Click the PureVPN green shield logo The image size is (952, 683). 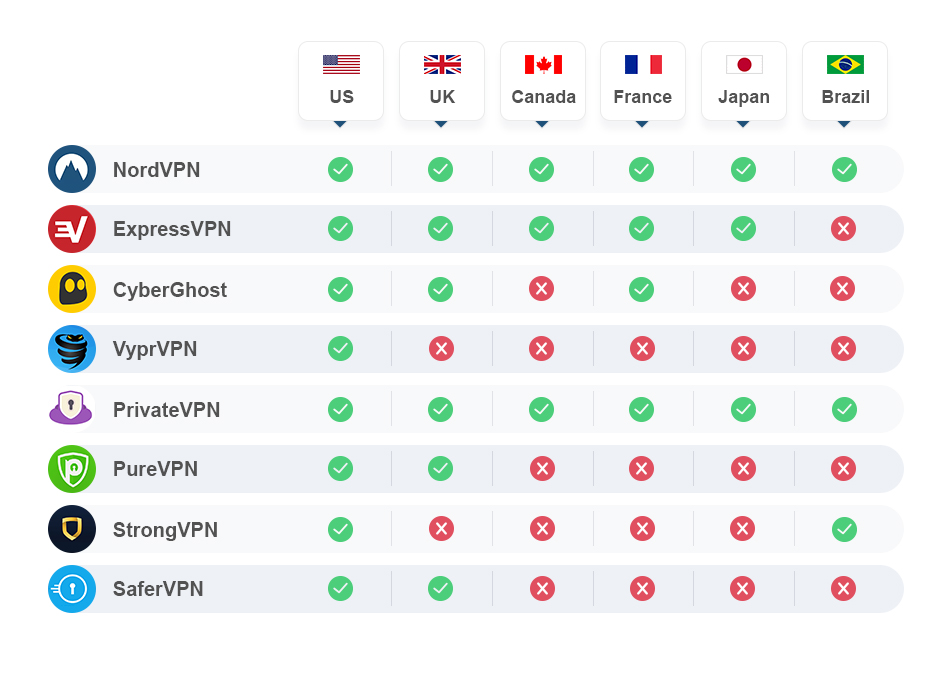click(72, 469)
